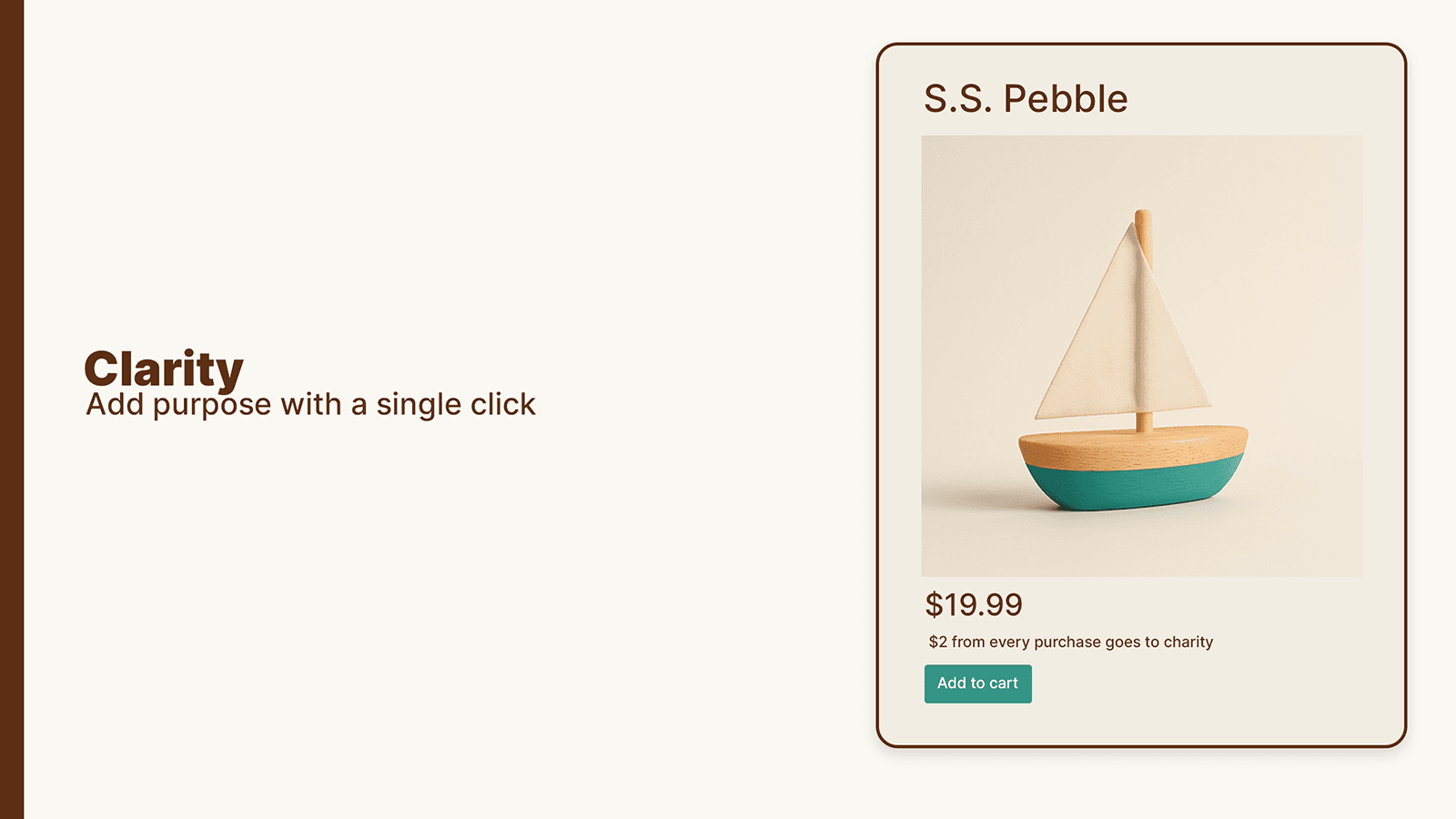The height and width of the screenshot is (819, 1456).
Task: Click the Add to cart button
Action: pyautogui.click(x=977, y=683)
